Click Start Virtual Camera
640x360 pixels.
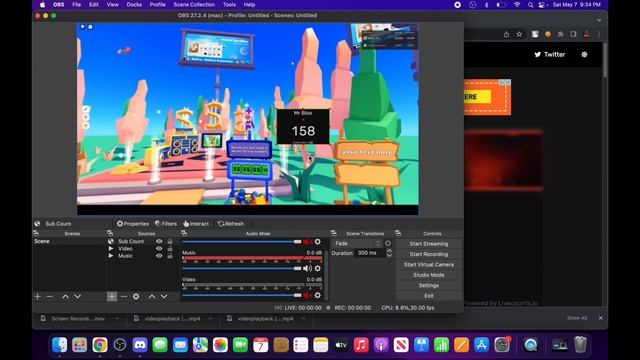tap(429, 264)
